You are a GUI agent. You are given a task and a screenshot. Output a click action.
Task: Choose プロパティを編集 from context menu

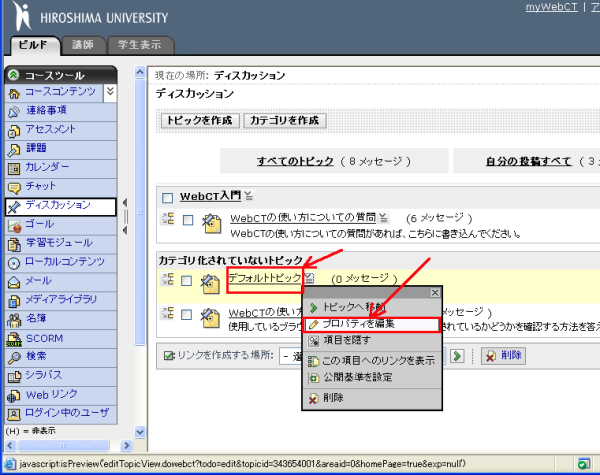click(372, 324)
